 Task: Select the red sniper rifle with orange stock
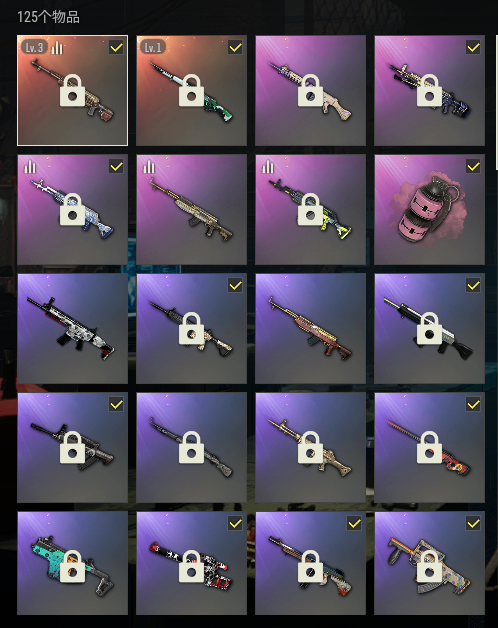point(429,447)
